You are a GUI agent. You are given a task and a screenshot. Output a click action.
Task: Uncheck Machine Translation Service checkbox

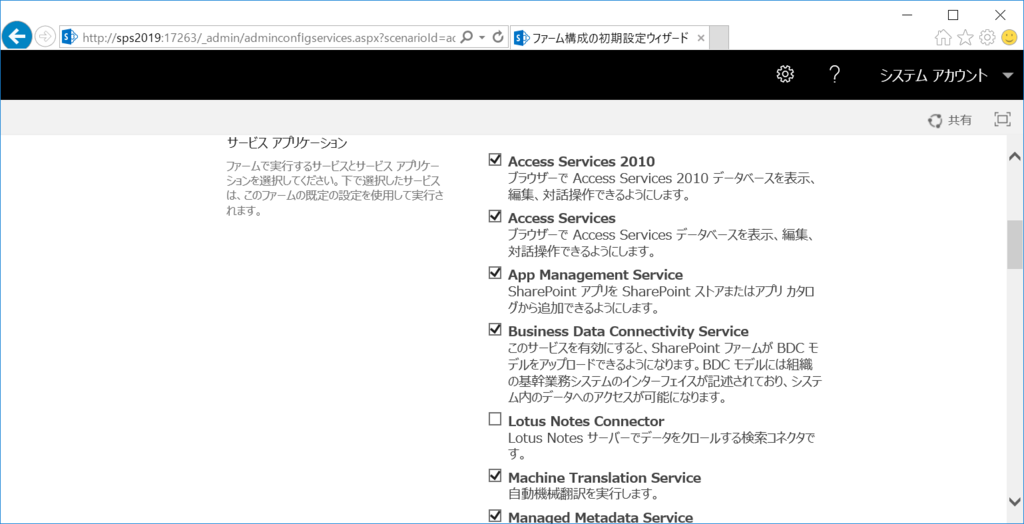(495, 476)
